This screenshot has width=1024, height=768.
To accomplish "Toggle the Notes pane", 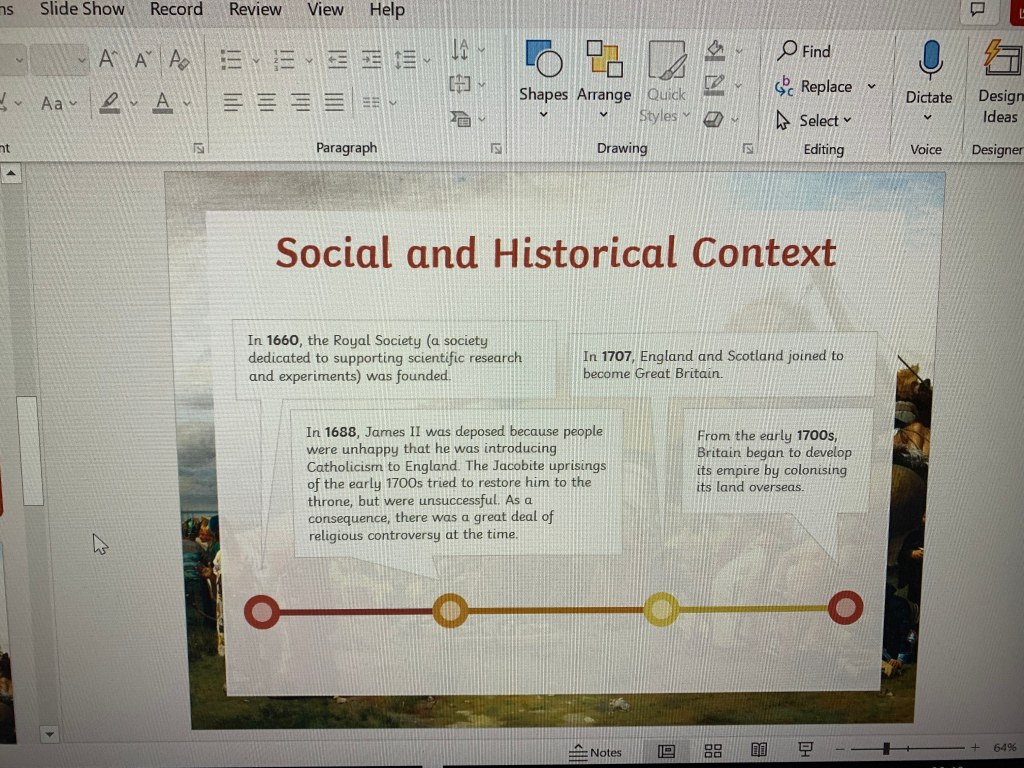I will point(596,752).
